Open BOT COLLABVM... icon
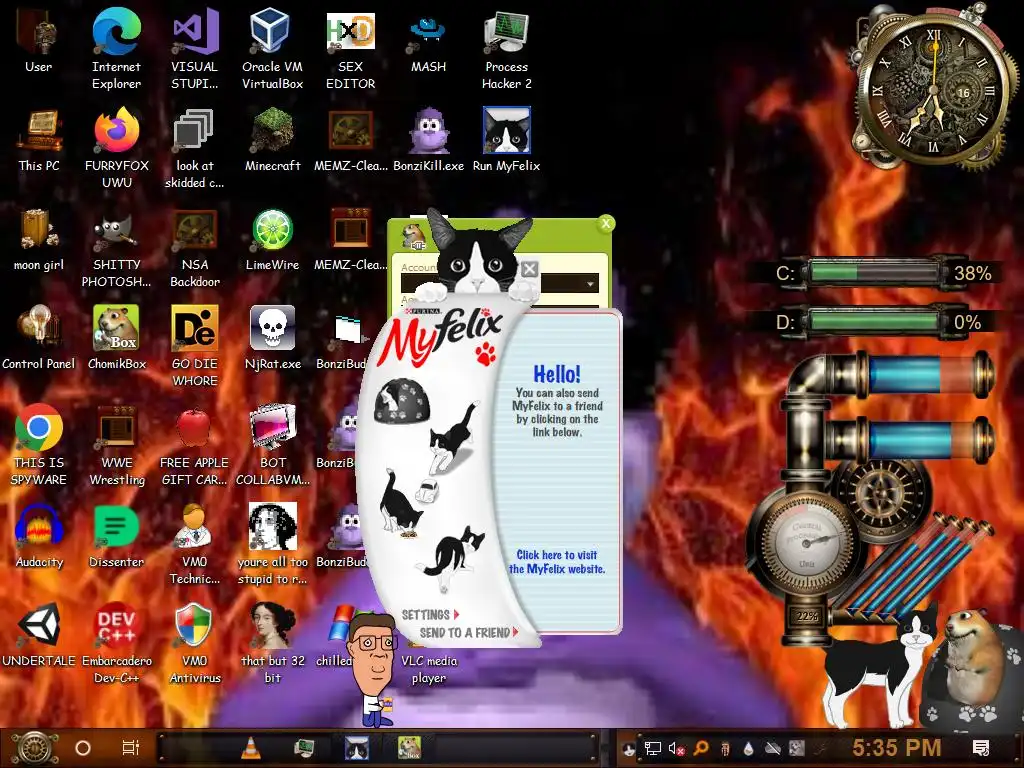Image resolution: width=1024 pixels, height=768 pixels. coord(272,428)
